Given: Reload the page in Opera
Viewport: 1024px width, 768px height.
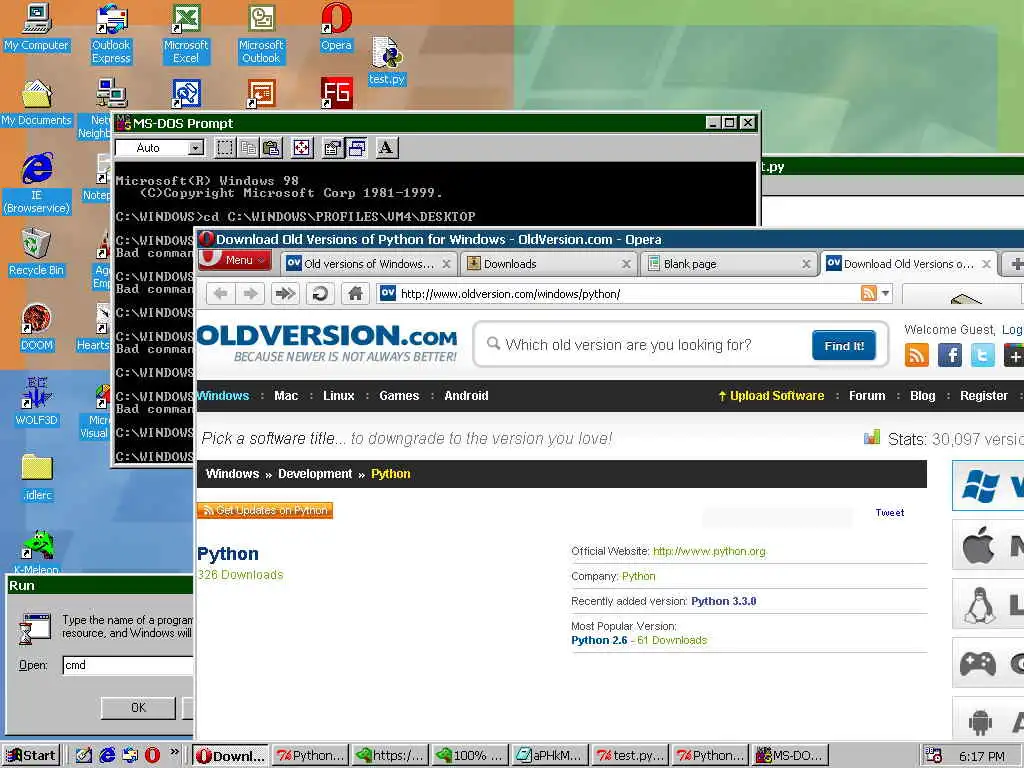Looking at the screenshot, I should point(320,294).
